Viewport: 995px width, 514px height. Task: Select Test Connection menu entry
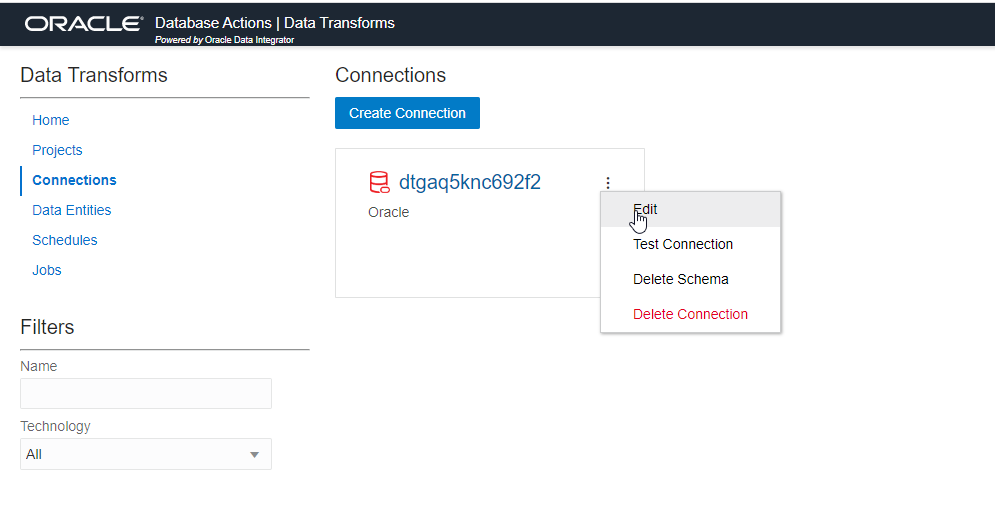point(683,244)
